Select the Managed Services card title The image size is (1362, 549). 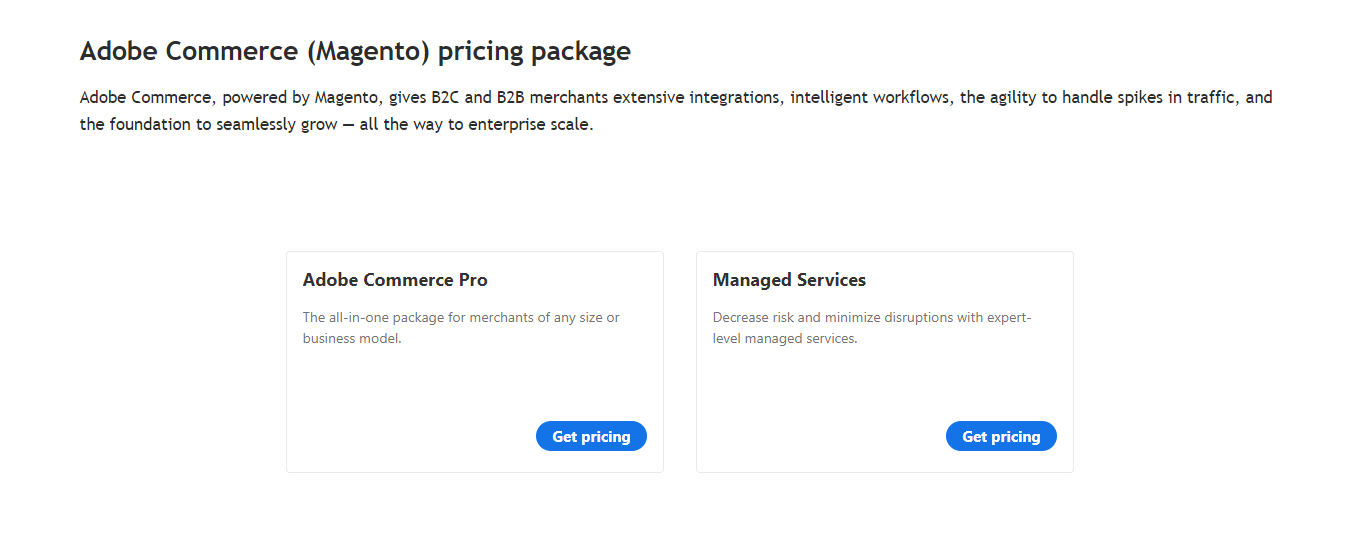(789, 280)
